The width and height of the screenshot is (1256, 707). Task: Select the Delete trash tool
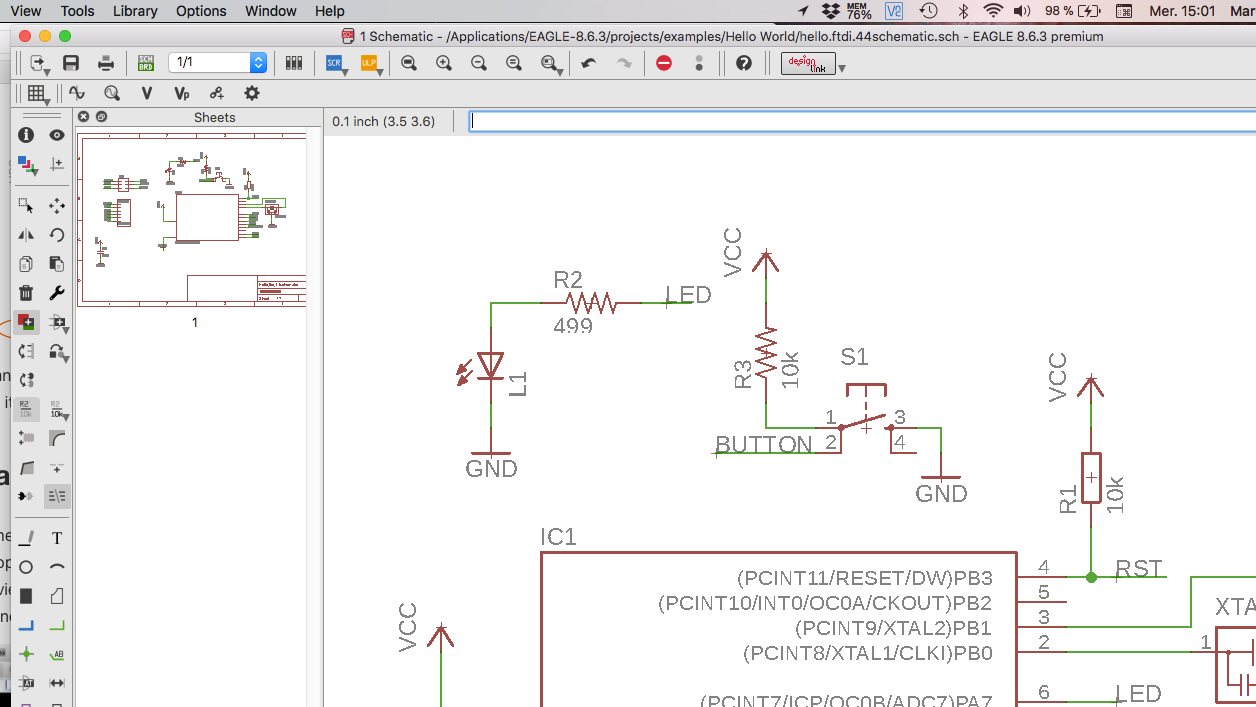[27, 293]
